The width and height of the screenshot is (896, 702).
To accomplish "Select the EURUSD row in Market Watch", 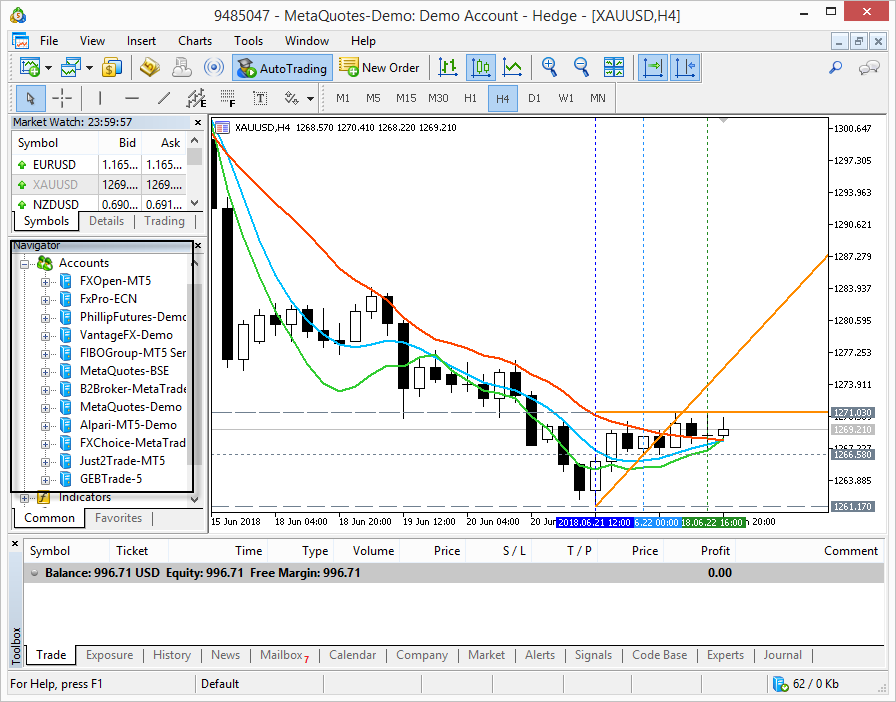I will click(x=99, y=165).
